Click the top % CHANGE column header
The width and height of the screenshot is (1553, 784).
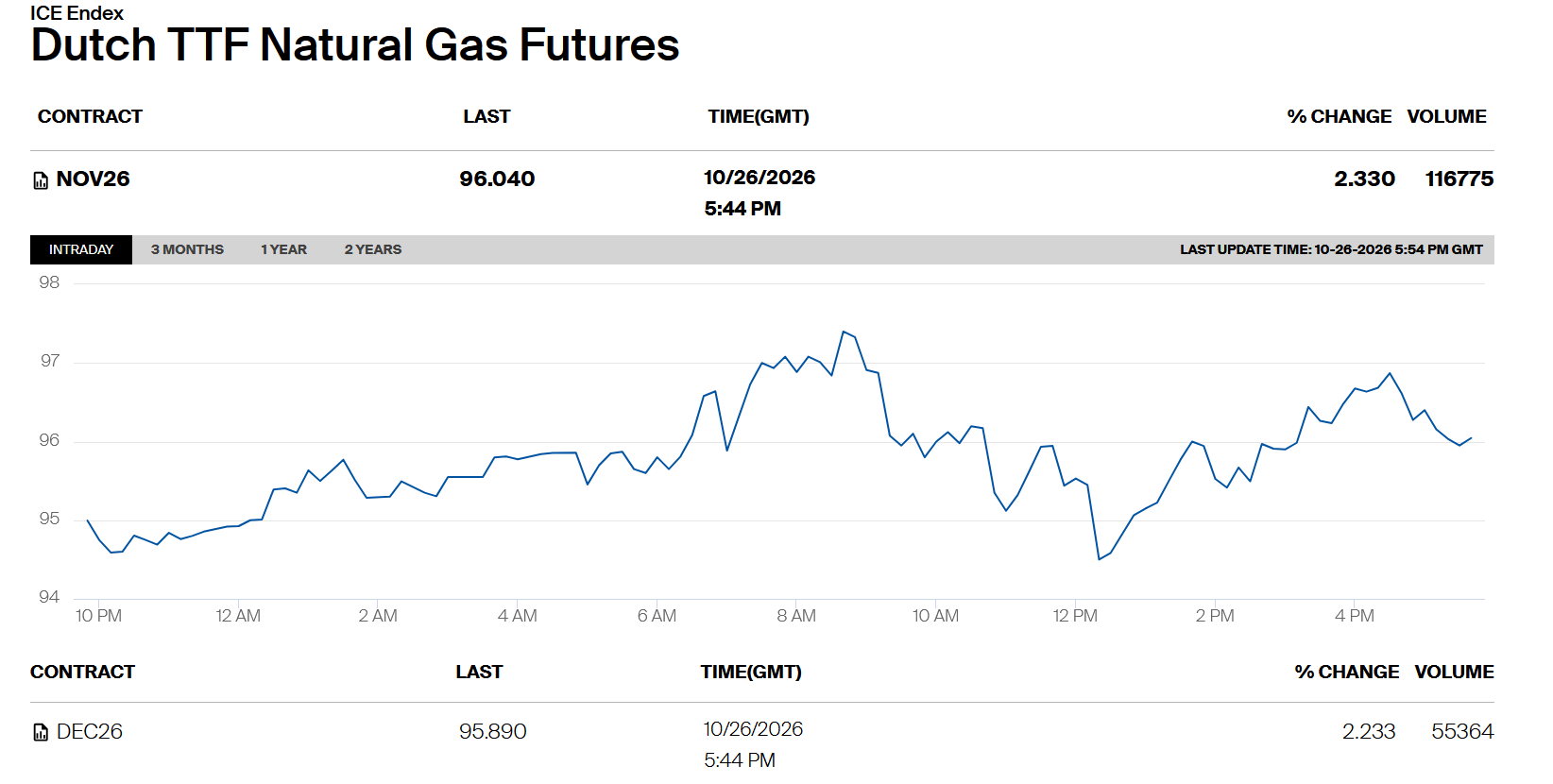click(x=1339, y=116)
